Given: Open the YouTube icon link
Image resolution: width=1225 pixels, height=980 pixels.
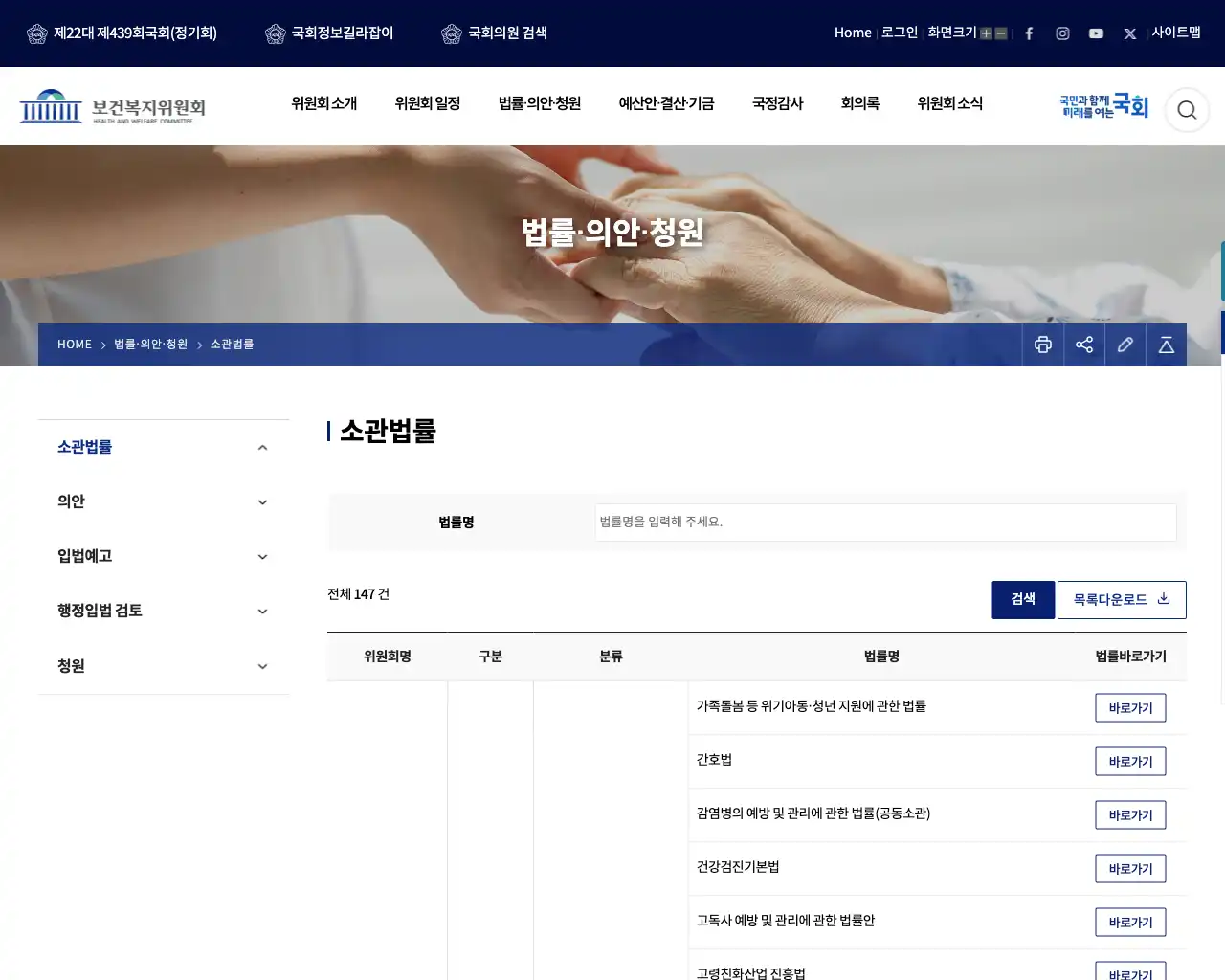Looking at the screenshot, I should coord(1096,33).
